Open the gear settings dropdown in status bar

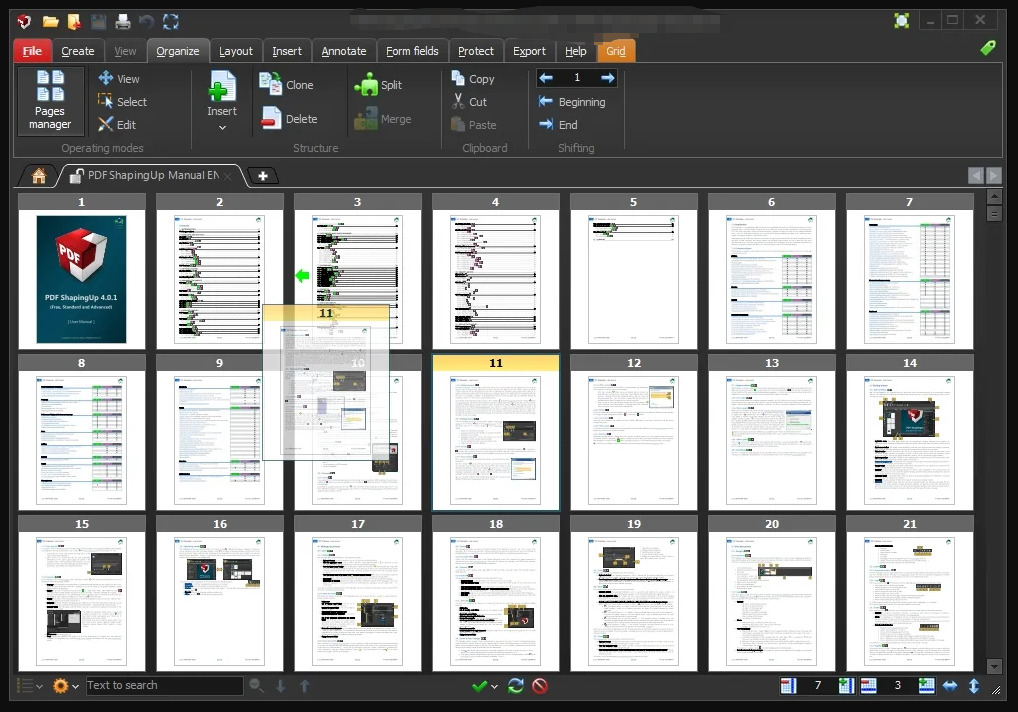click(66, 686)
